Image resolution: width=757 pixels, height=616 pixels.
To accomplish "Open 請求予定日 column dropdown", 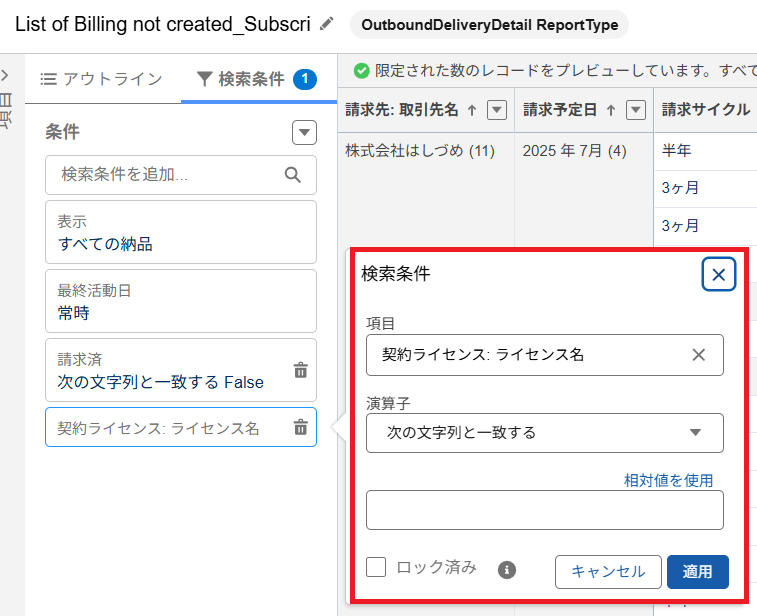I will pos(636,110).
